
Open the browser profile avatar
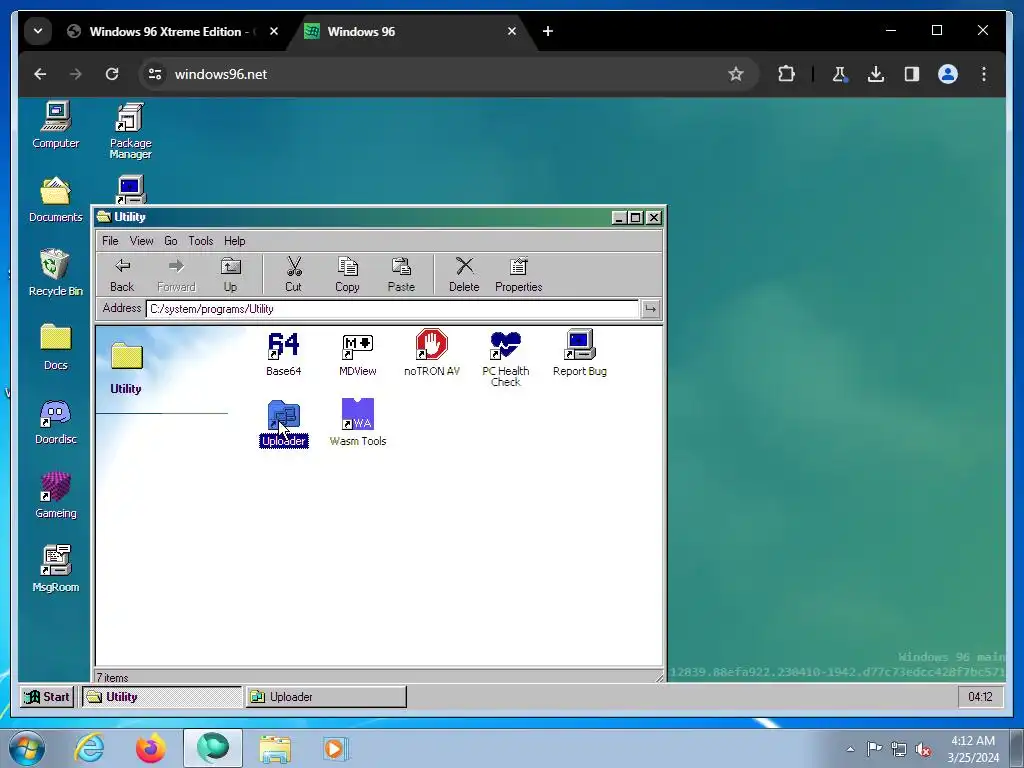coord(948,74)
